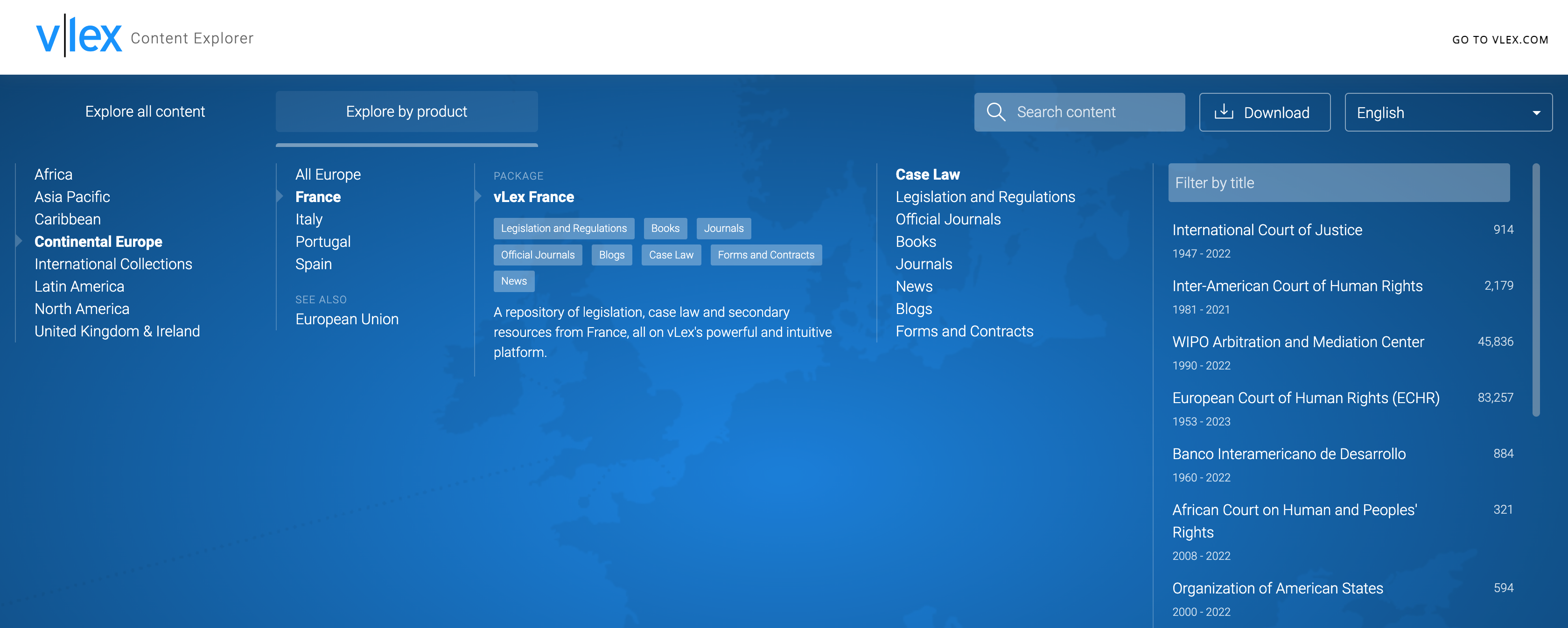This screenshot has height=628, width=1568.
Task: Go to vlex.com link
Action: coord(1500,40)
